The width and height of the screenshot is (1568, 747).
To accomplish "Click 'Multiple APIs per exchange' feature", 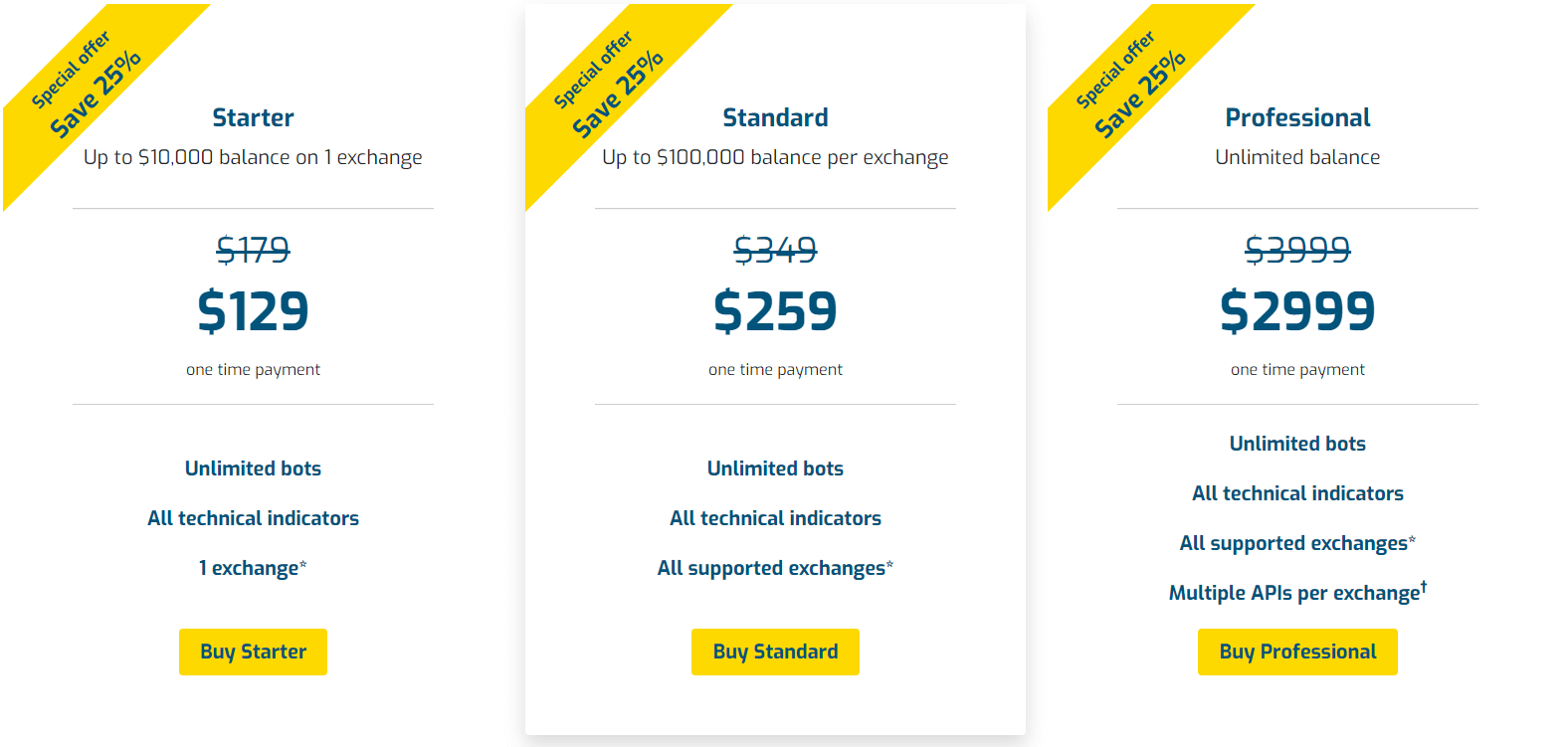I will 1297,592.
